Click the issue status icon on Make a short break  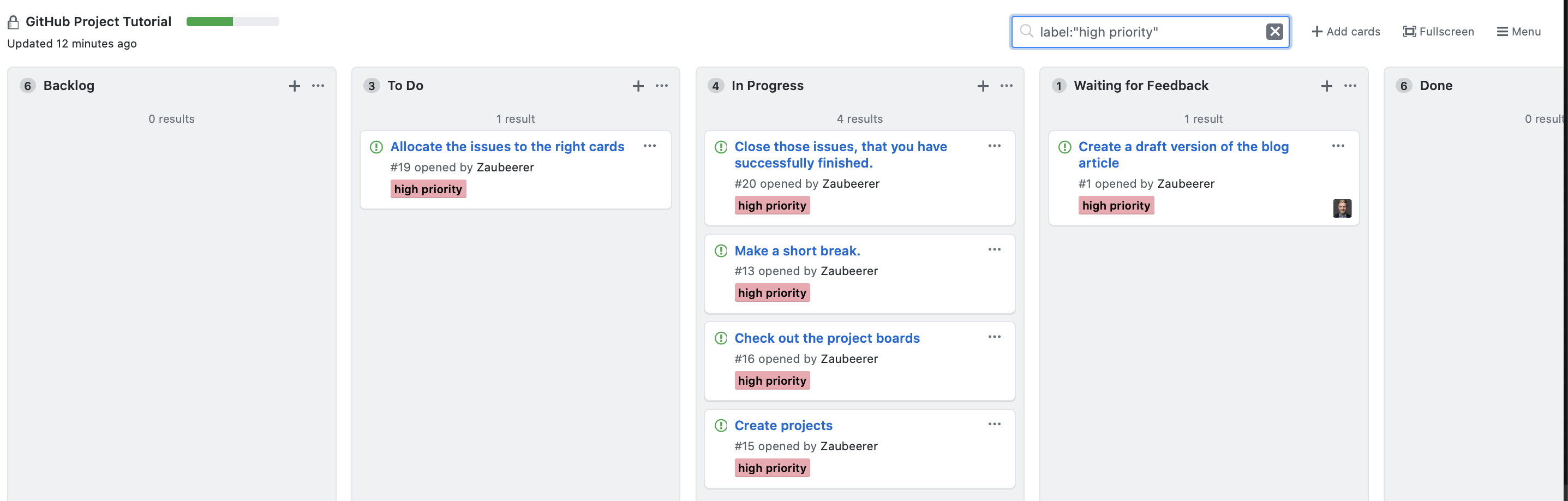721,250
